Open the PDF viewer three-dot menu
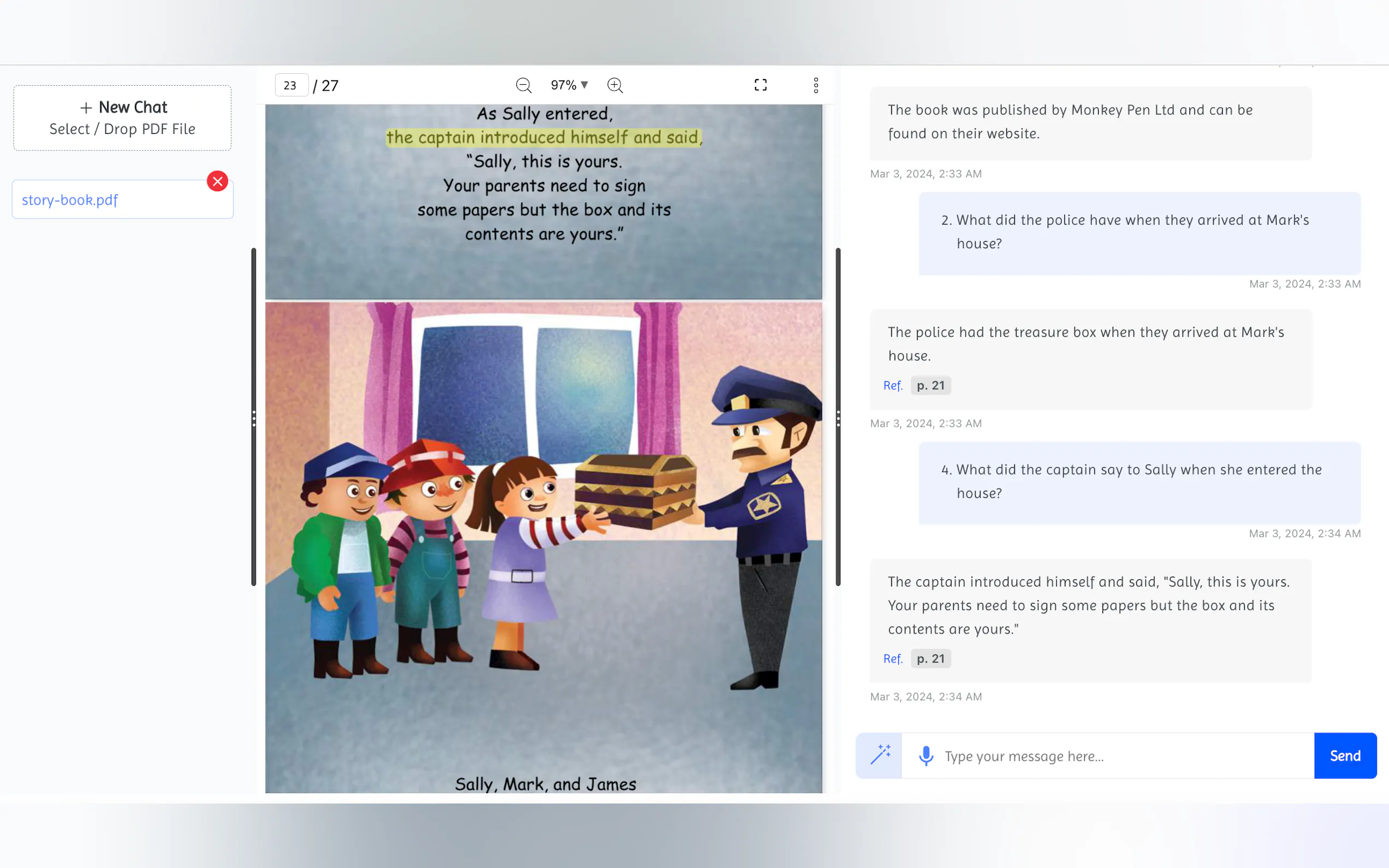Screen dimensions: 1389x868 (x=815, y=85)
